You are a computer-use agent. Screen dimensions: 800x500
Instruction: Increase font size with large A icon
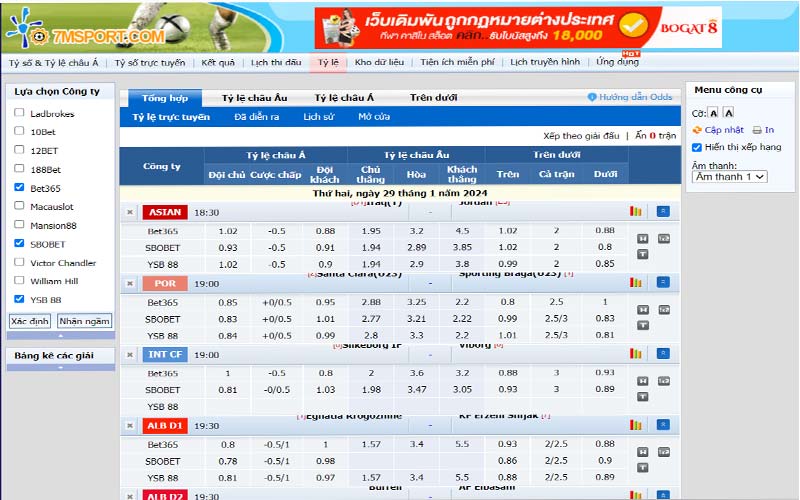point(729,112)
